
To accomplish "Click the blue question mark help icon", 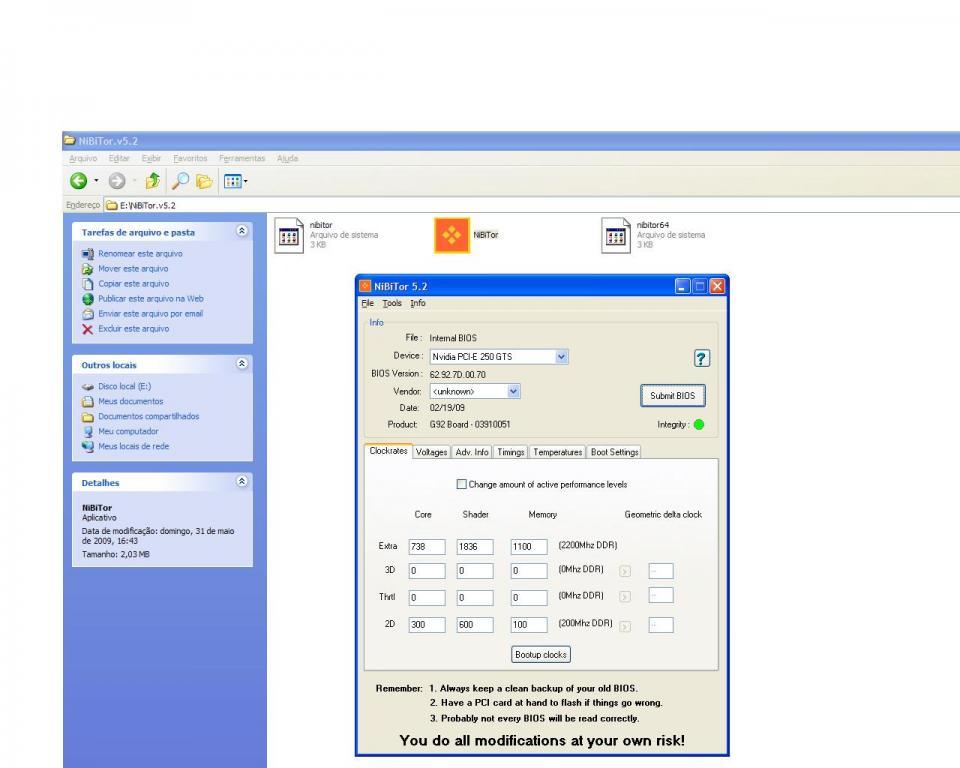I will click(x=702, y=358).
